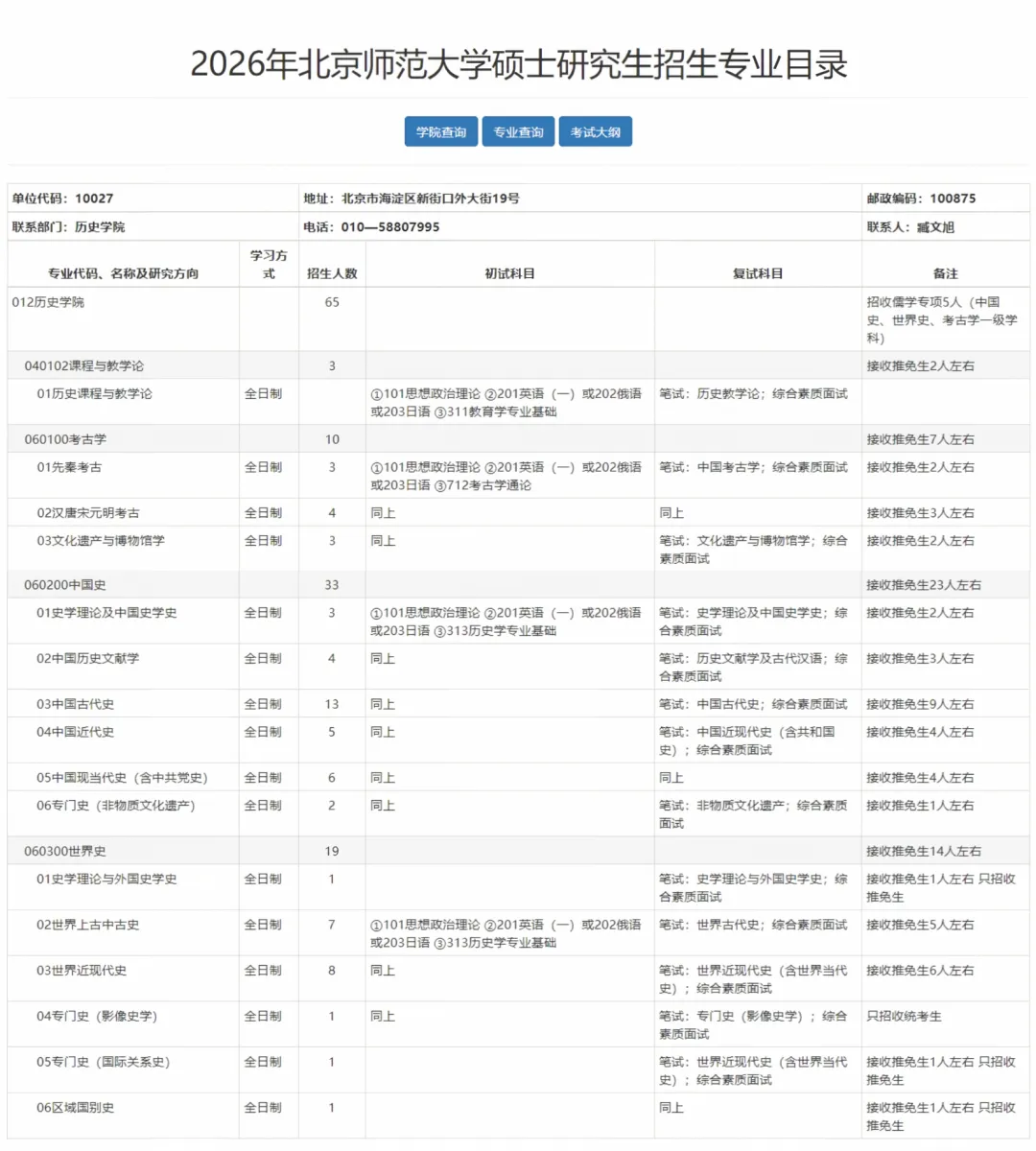
Task: Click the 学习方式 column header
Action: pos(269,265)
